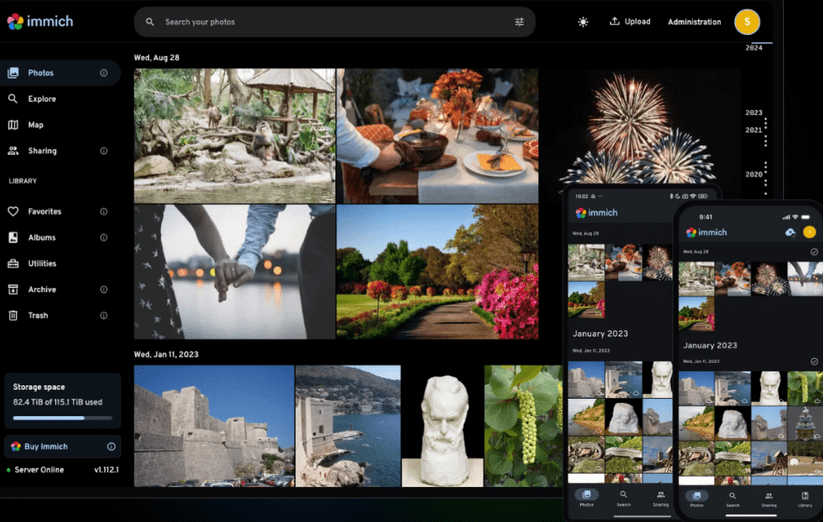Click the v1.112.1 version label
This screenshot has height=522, width=824.
coord(106,469)
